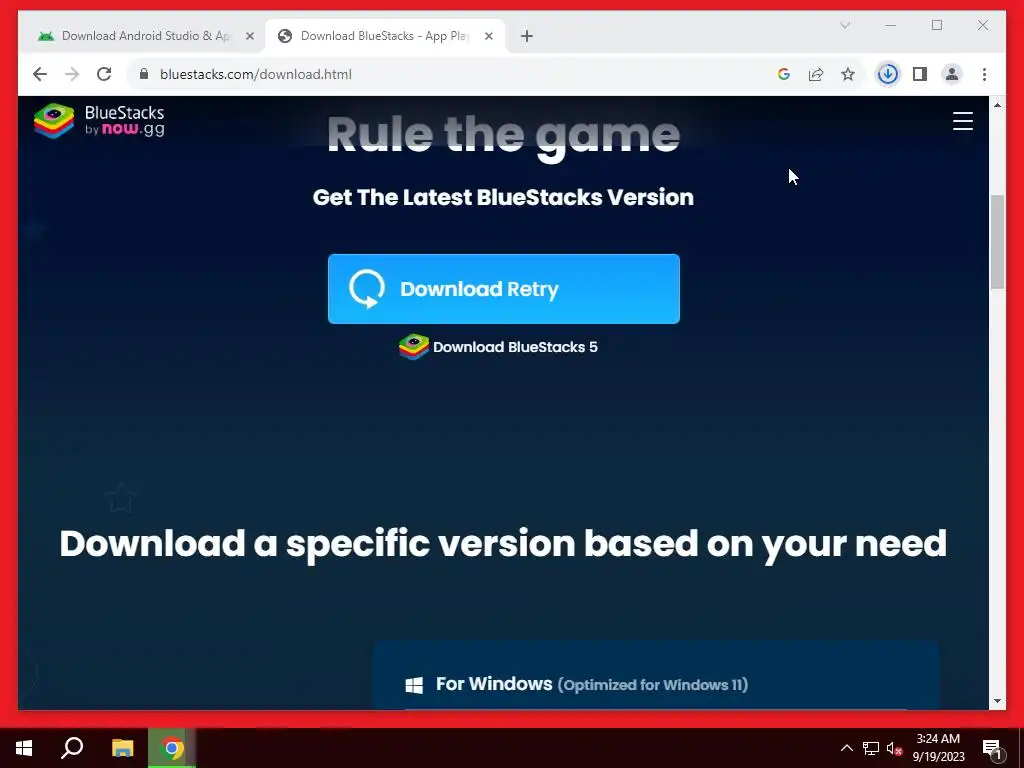This screenshot has width=1024, height=768.
Task: Open the Windows Start menu
Action: pyautogui.click(x=24, y=748)
